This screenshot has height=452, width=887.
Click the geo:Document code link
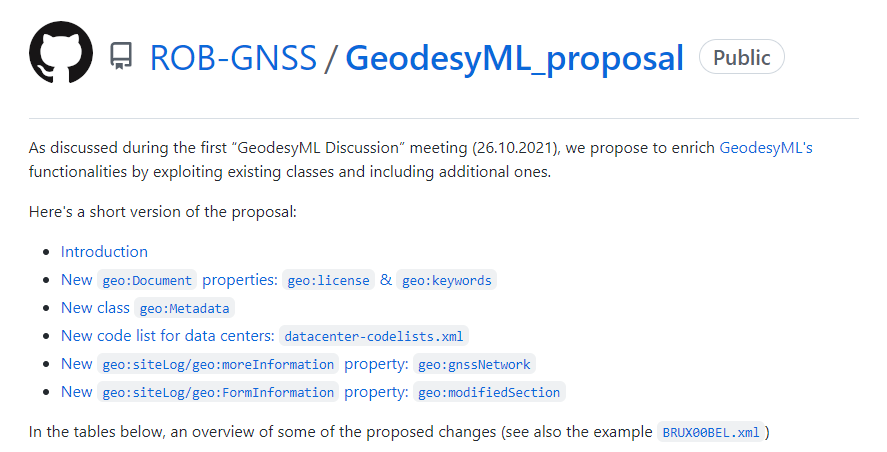coord(148,280)
